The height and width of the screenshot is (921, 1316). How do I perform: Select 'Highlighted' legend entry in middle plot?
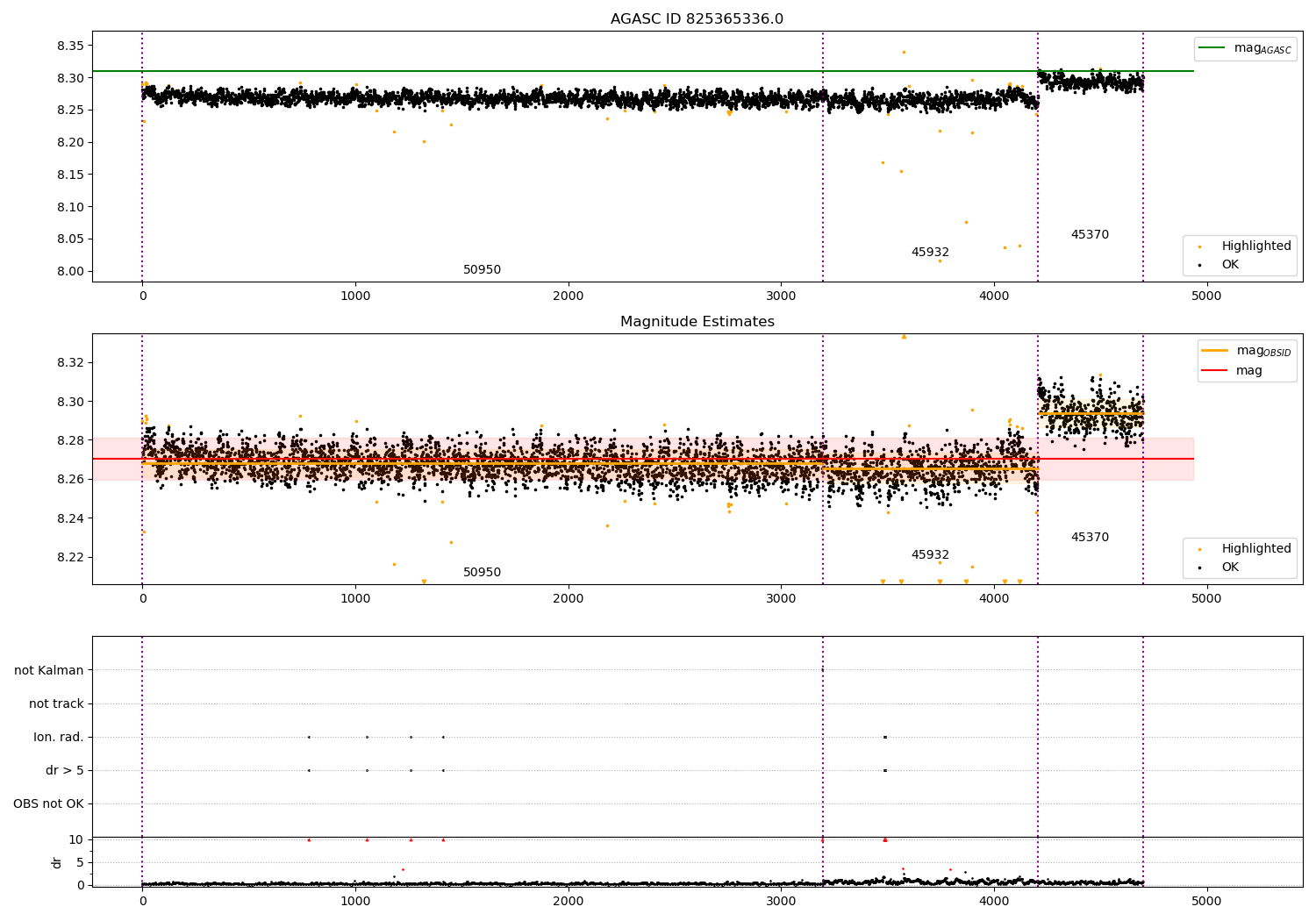[1256, 549]
